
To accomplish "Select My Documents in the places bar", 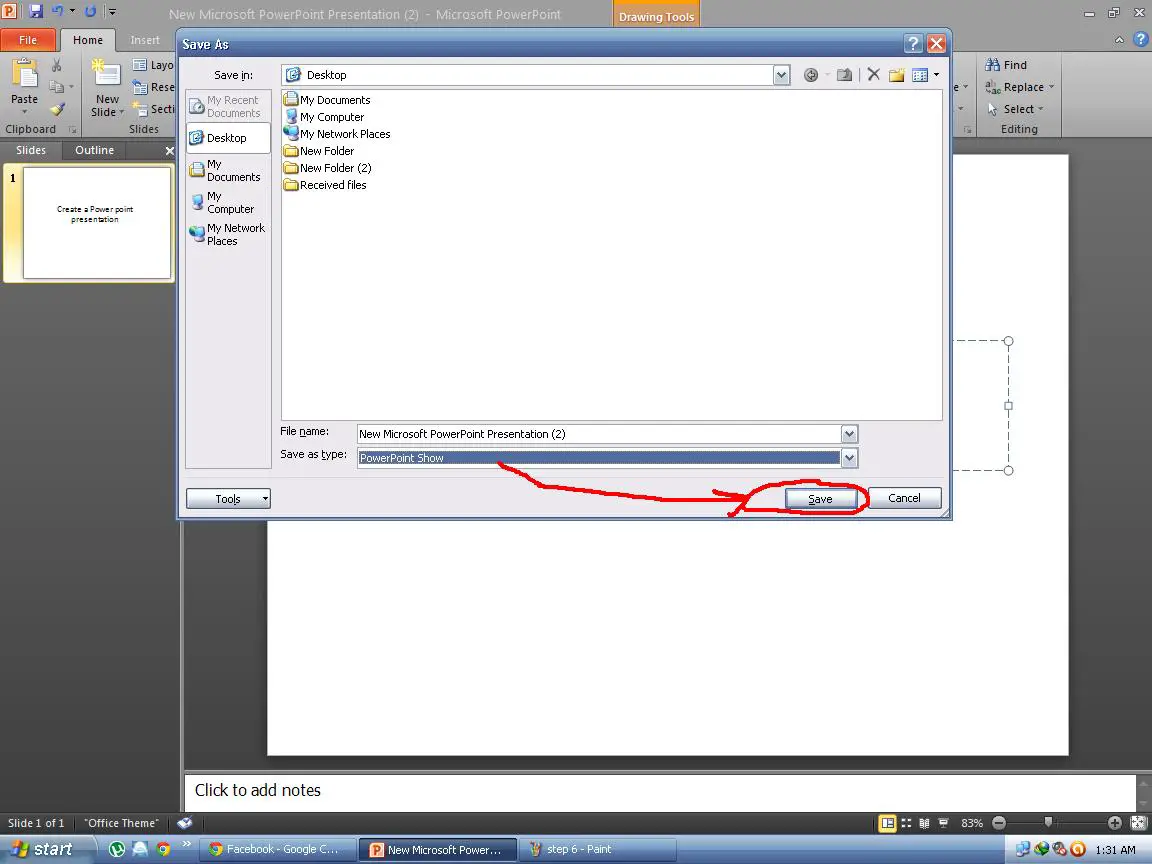I will [228, 170].
